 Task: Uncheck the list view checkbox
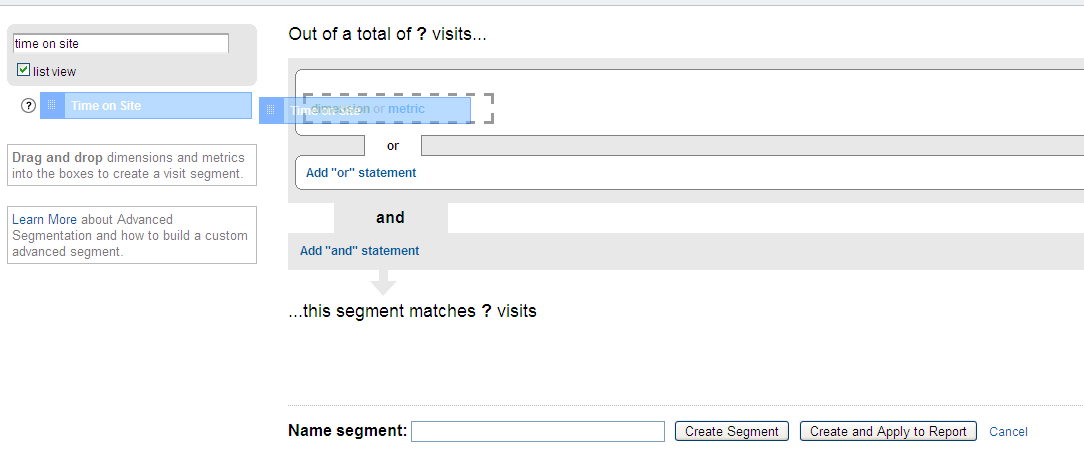pos(24,70)
